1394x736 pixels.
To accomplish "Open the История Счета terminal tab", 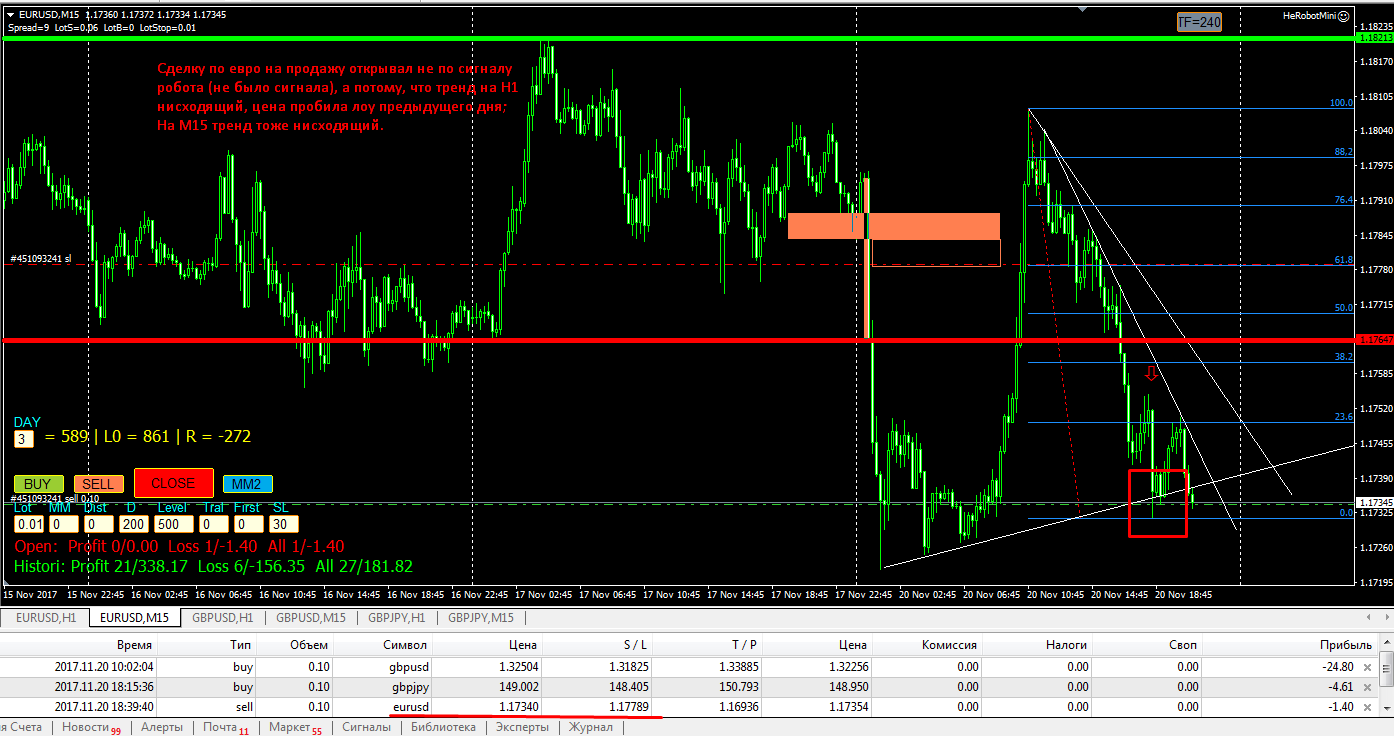I will point(21,727).
